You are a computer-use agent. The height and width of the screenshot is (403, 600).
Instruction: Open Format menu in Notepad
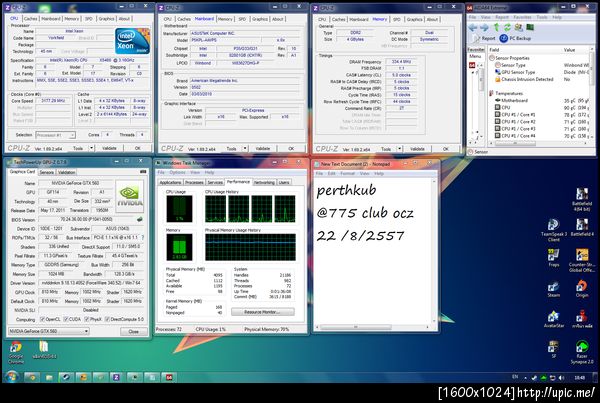(x=347, y=173)
